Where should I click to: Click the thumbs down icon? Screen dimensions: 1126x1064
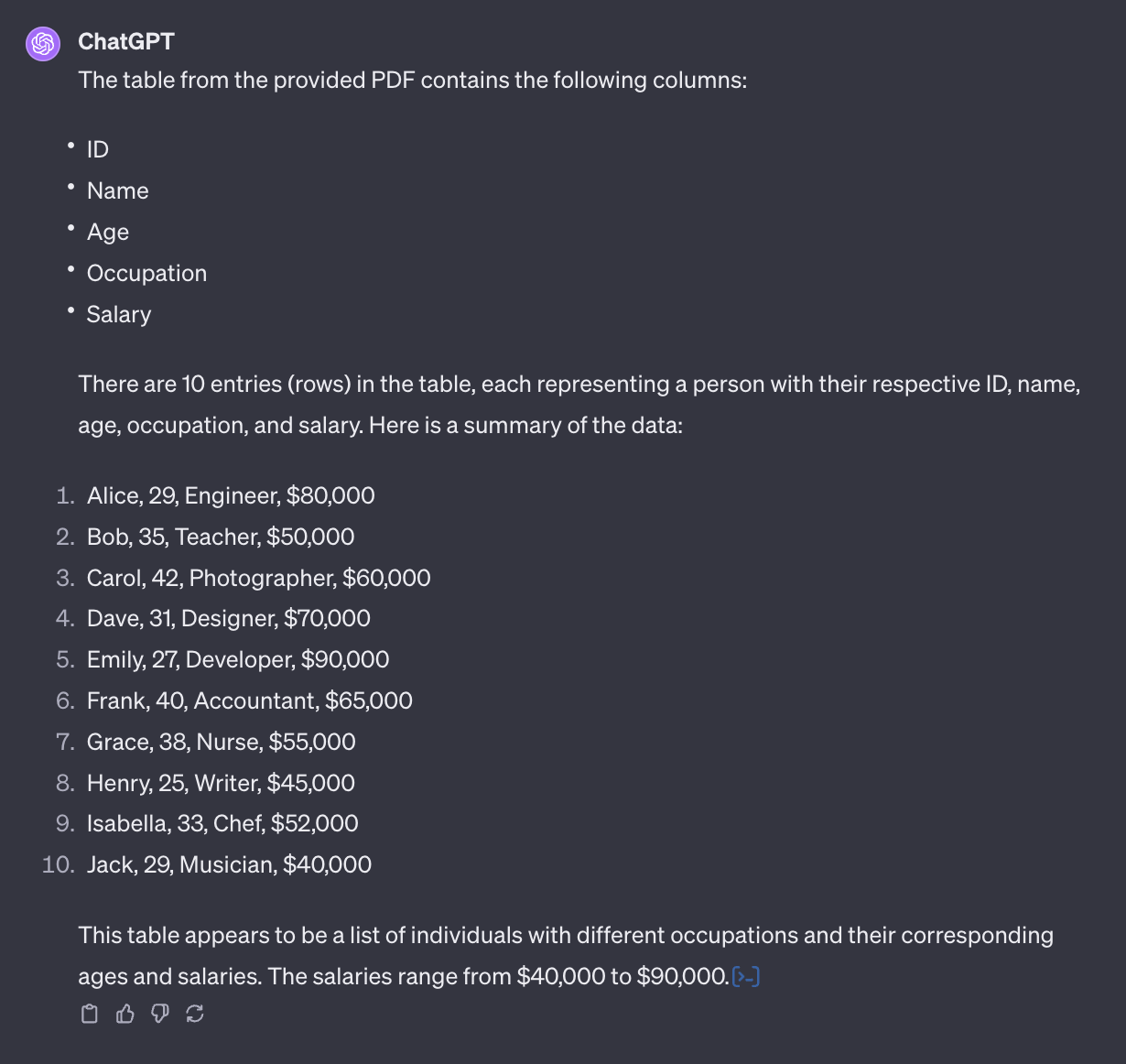pyautogui.click(x=160, y=1014)
